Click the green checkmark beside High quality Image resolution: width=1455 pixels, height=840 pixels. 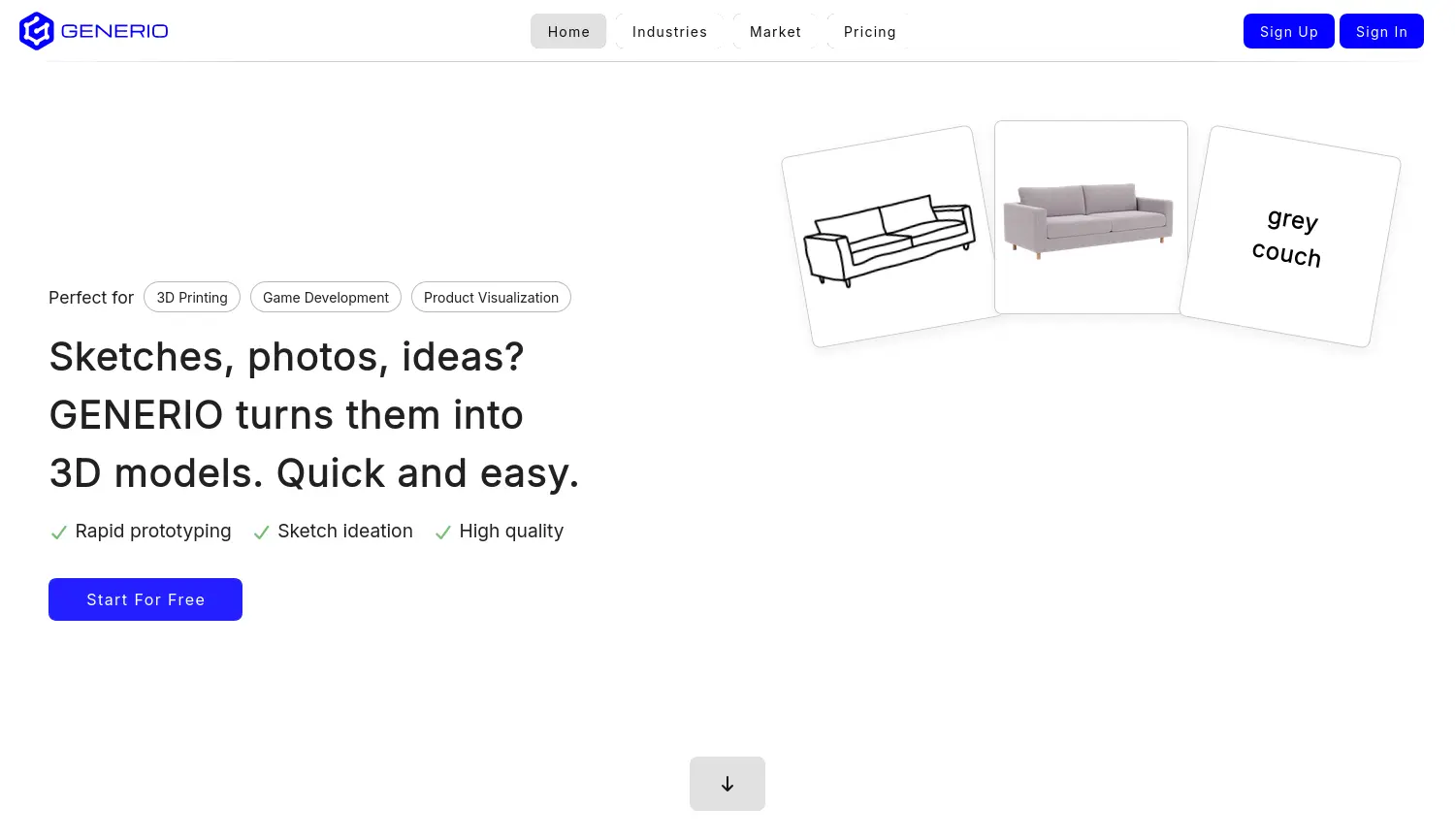(x=443, y=532)
